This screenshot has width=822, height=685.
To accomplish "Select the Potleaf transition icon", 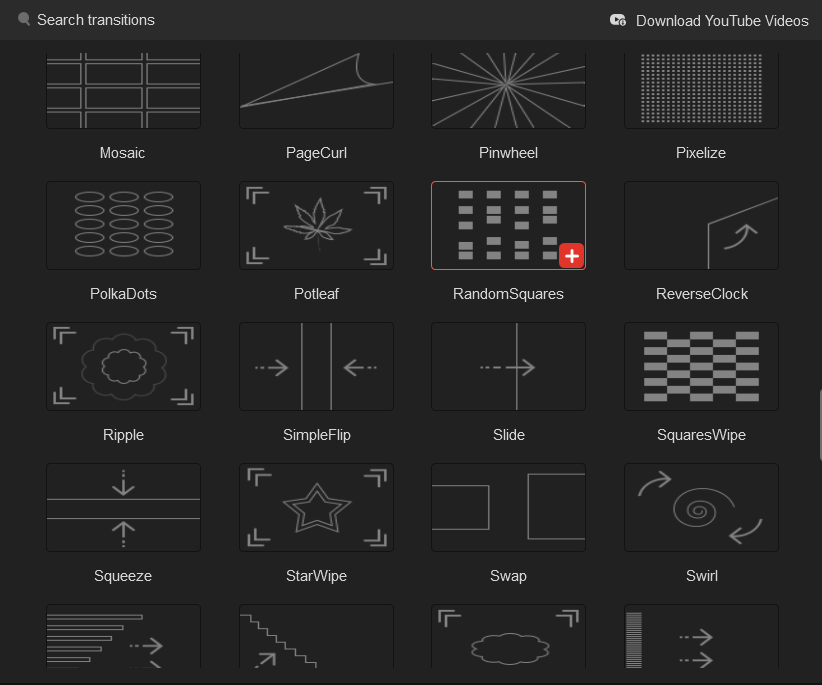I will click(x=316, y=225).
